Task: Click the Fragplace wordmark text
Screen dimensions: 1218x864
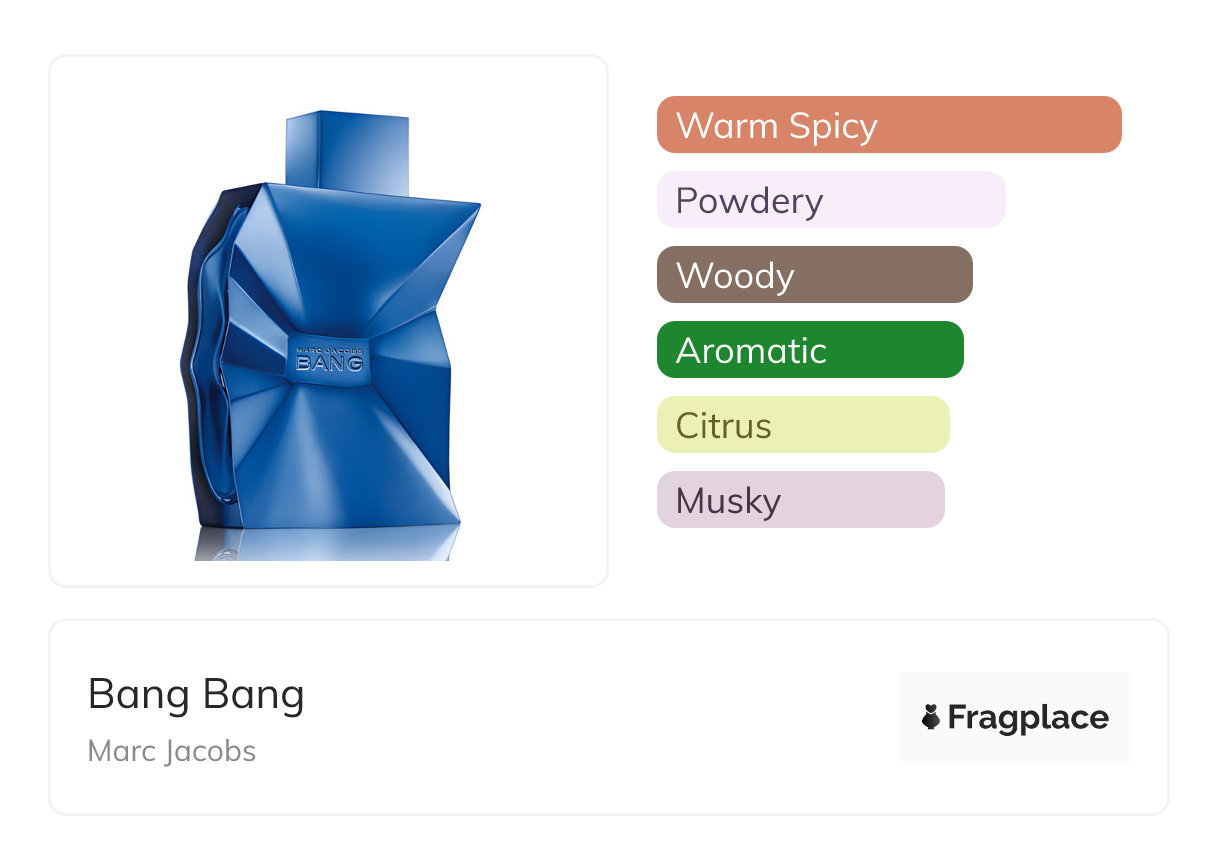Action: coord(1028,717)
